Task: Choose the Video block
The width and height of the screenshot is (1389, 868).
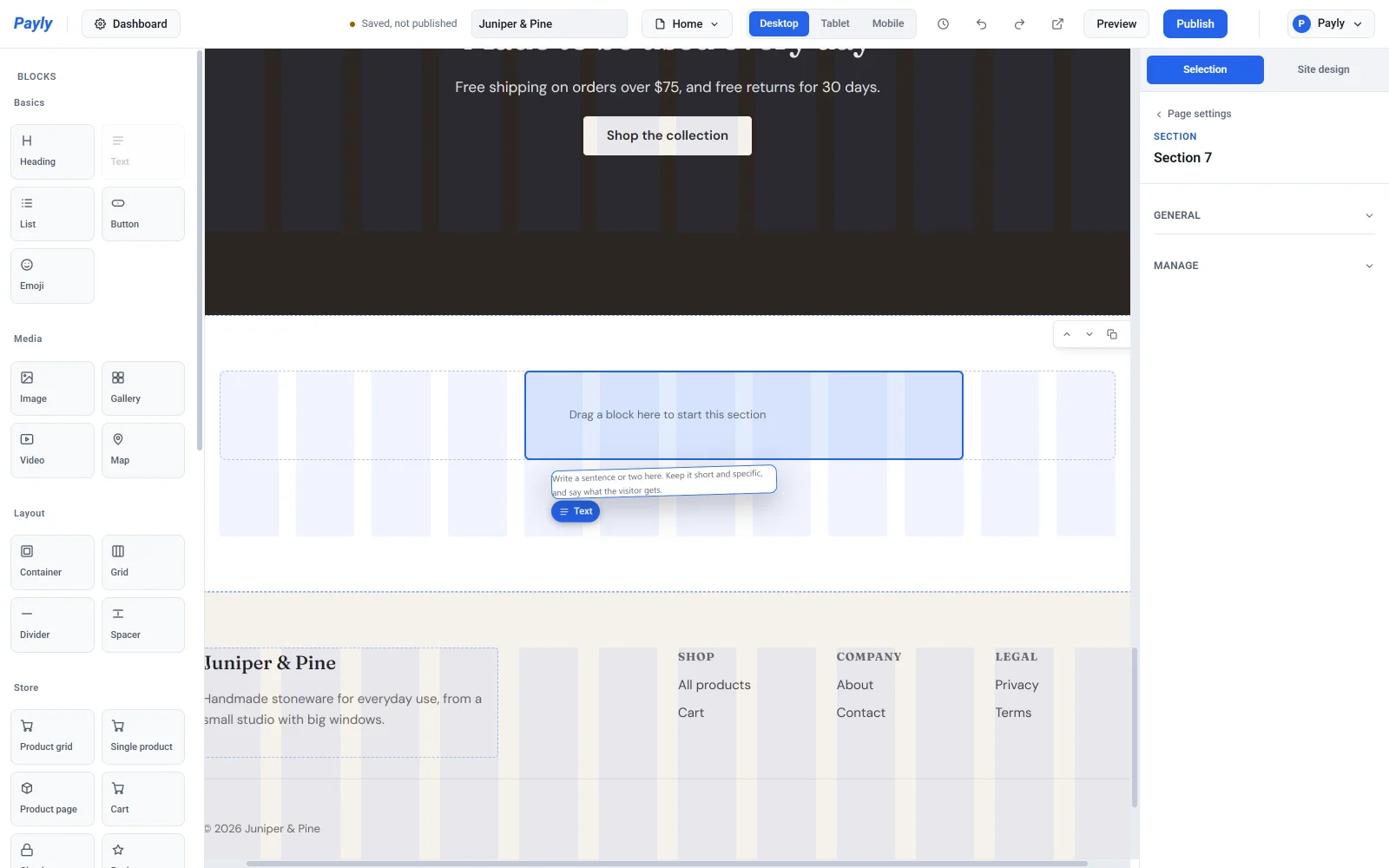Action: [x=52, y=450]
